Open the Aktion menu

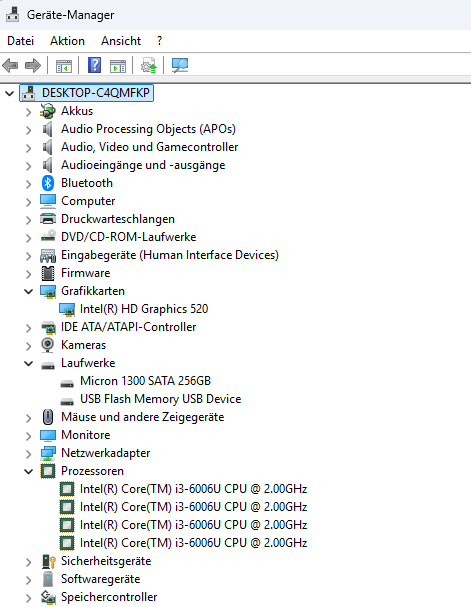pyautogui.click(x=67, y=41)
